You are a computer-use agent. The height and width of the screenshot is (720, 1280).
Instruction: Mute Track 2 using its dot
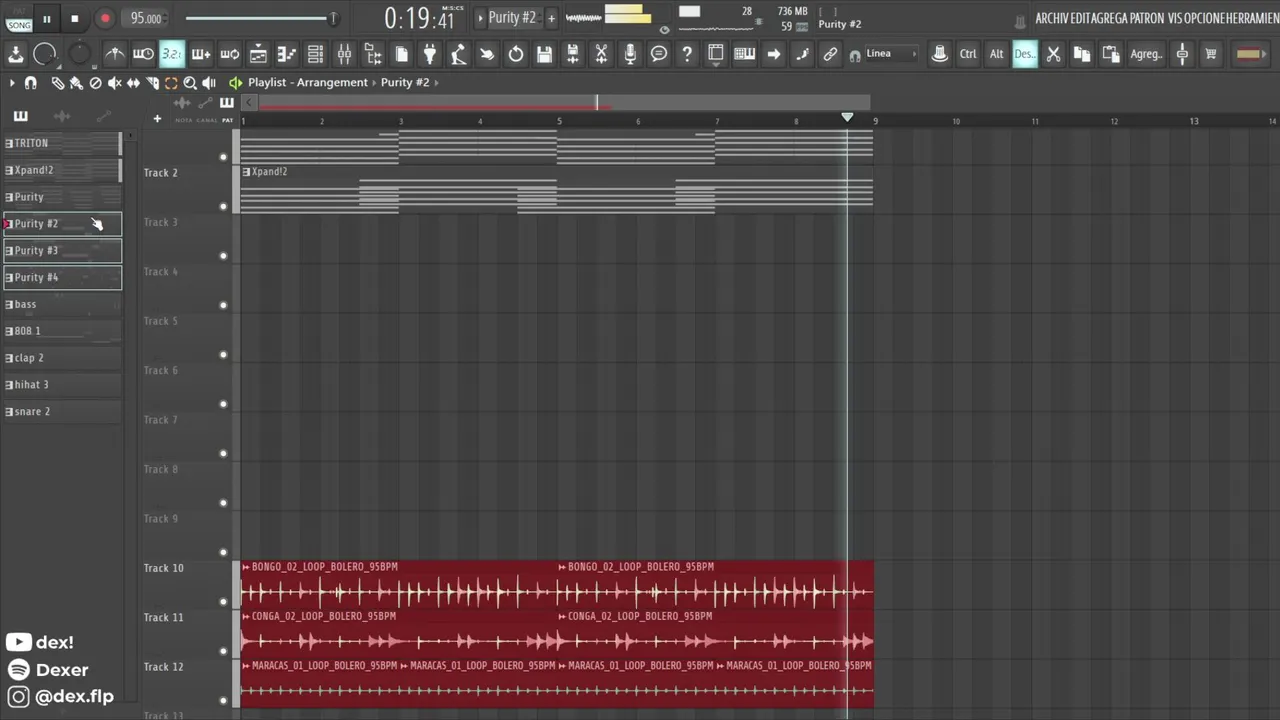[x=223, y=206]
